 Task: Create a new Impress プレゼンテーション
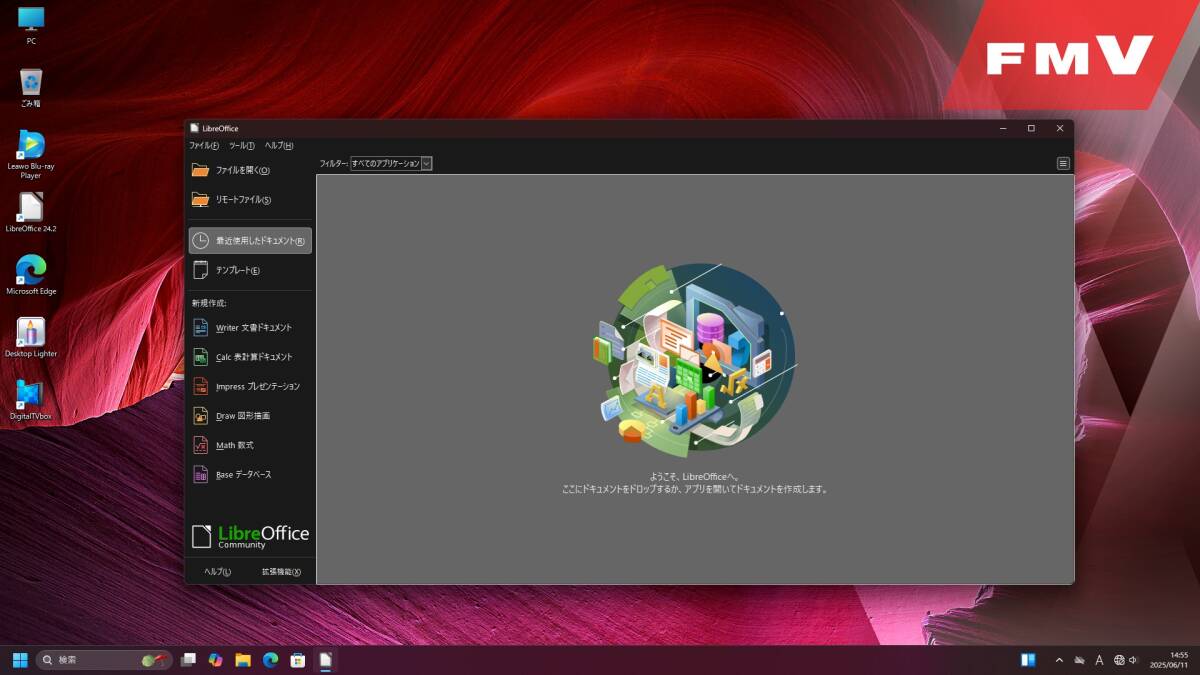tap(250, 386)
